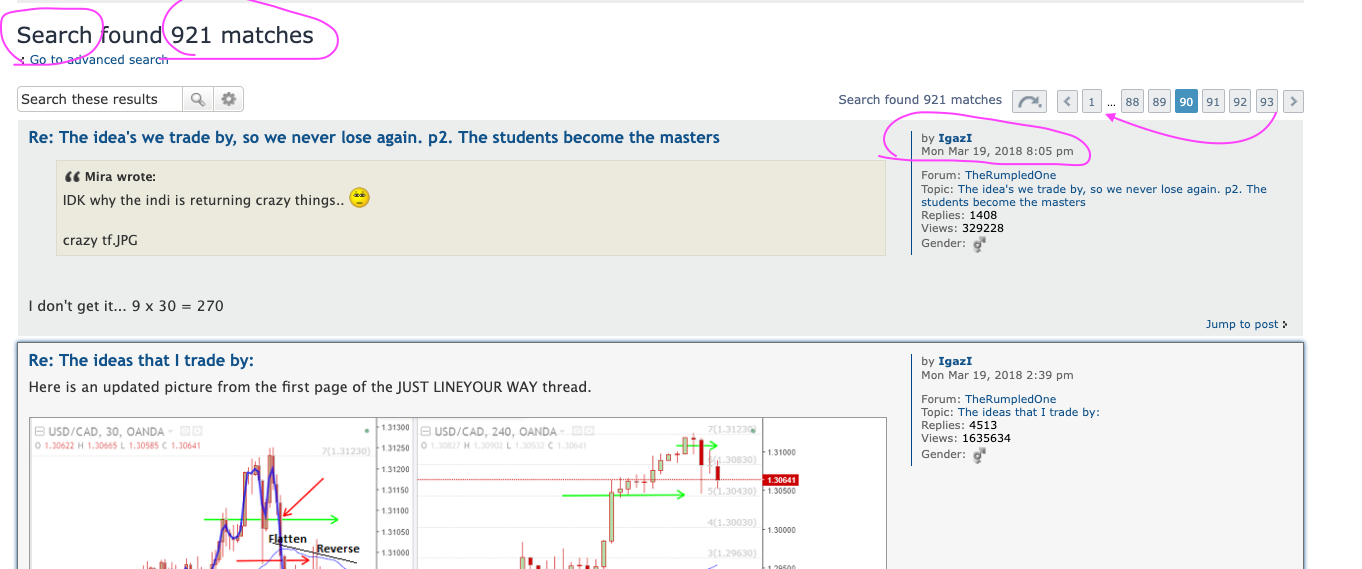Go to results page 88
This screenshot has height=569, width=1362.
click(1132, 101)
